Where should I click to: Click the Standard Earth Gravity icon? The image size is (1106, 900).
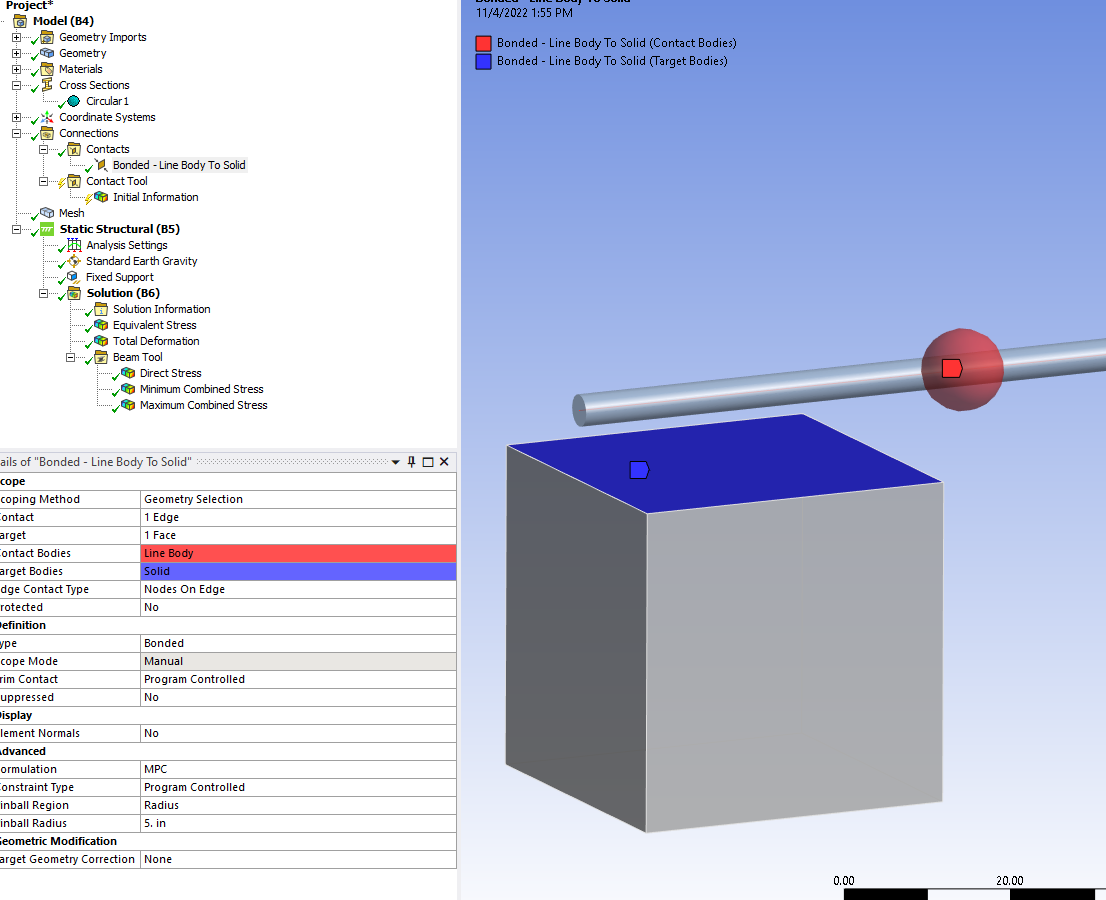point(74,261)
